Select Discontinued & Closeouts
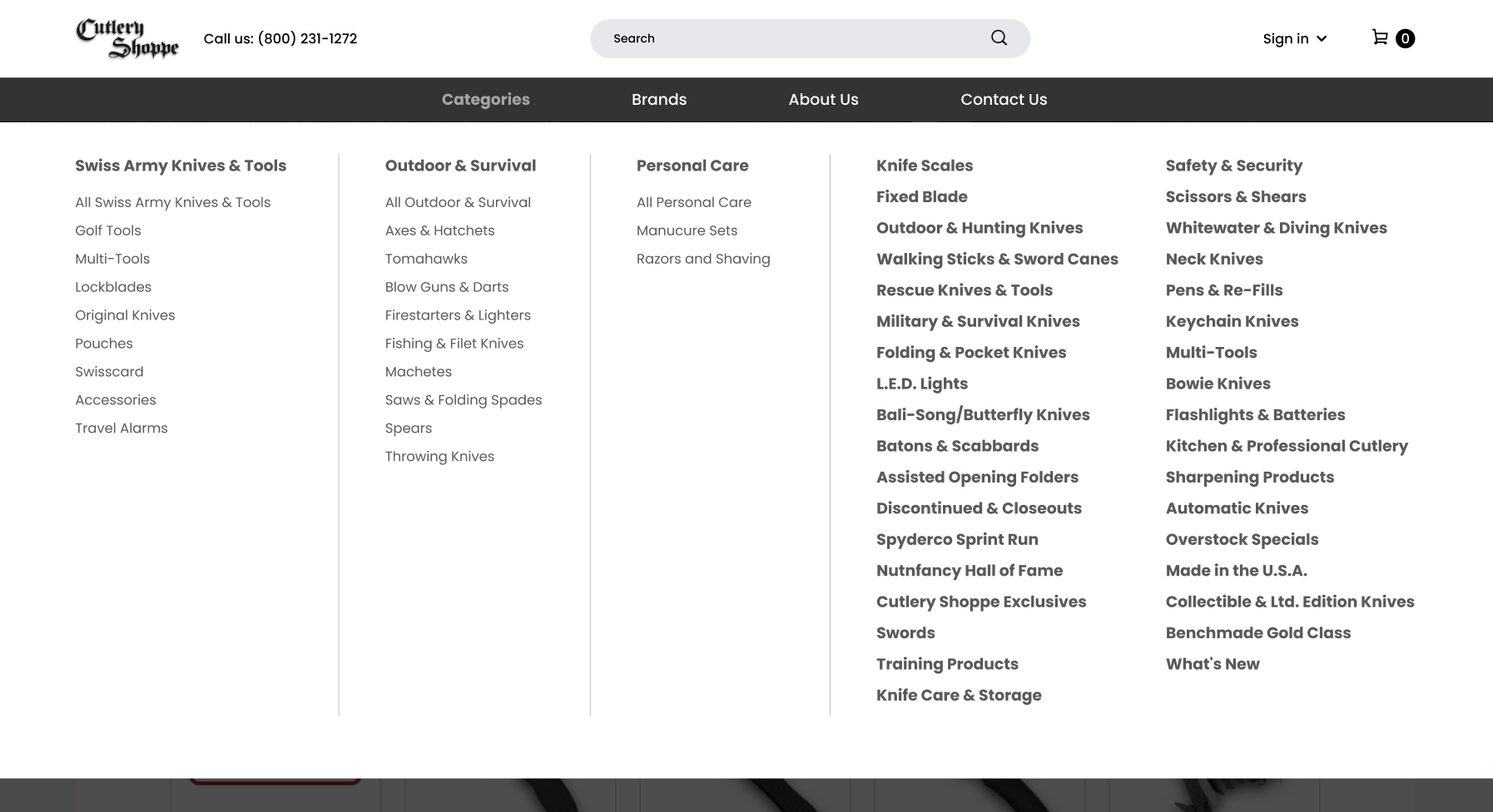The width and height of the screenshot is (1493, 812). pos(979,508)
